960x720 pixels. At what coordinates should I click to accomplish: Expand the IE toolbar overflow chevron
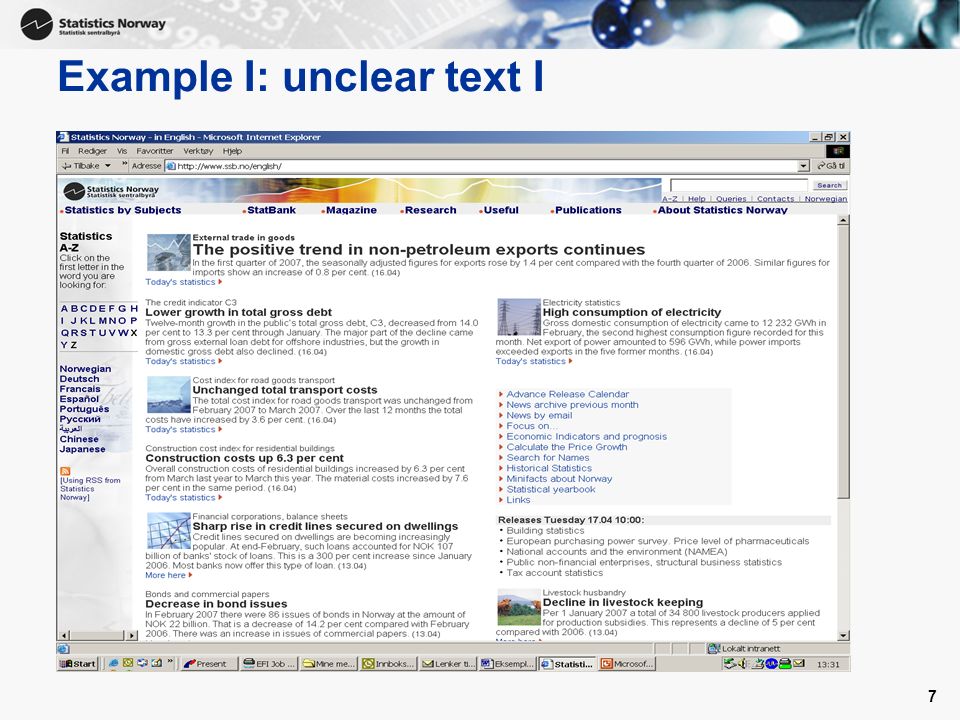tap(124, 163)
